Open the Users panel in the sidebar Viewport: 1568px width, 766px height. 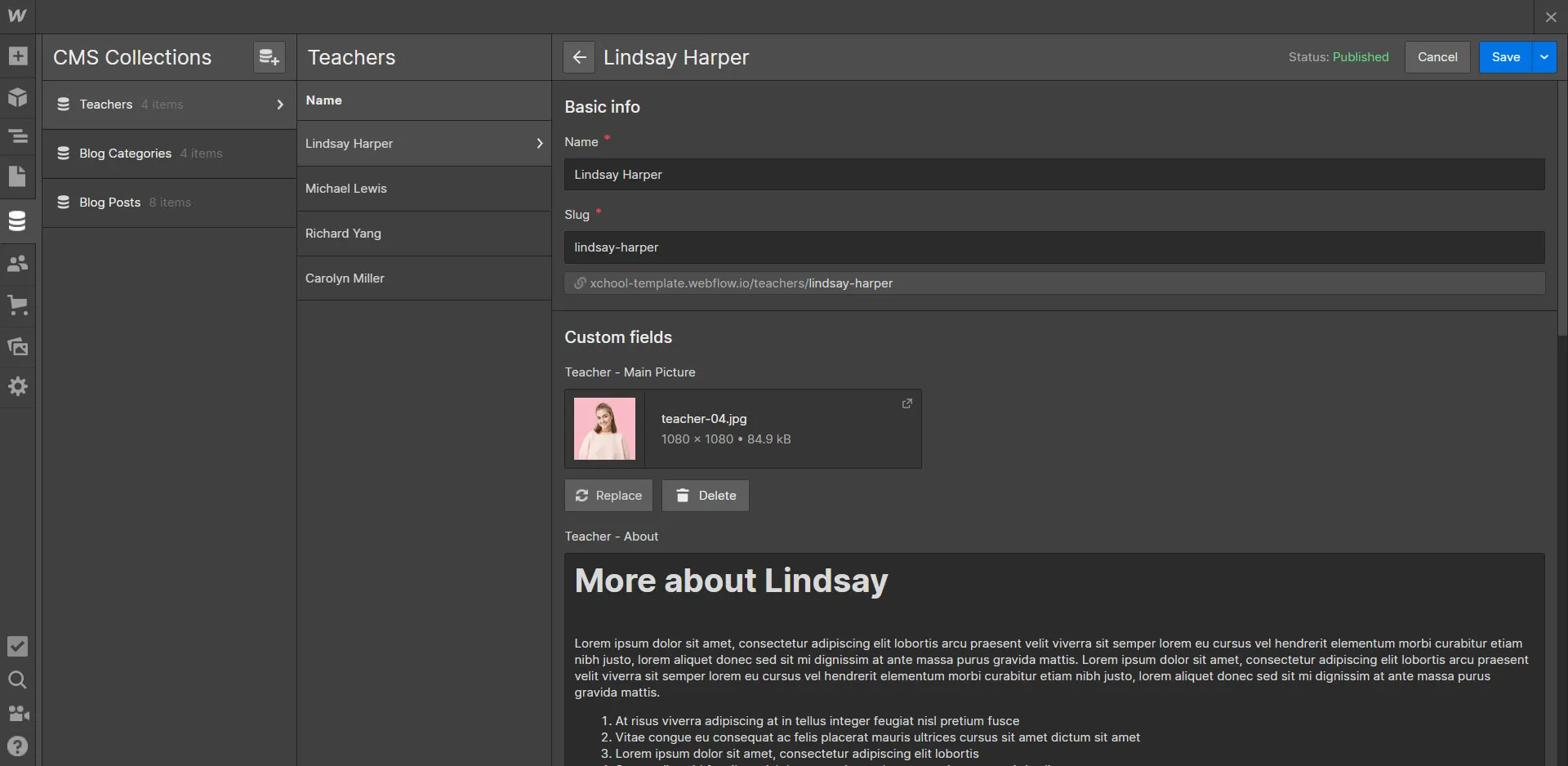pos(18,263)
